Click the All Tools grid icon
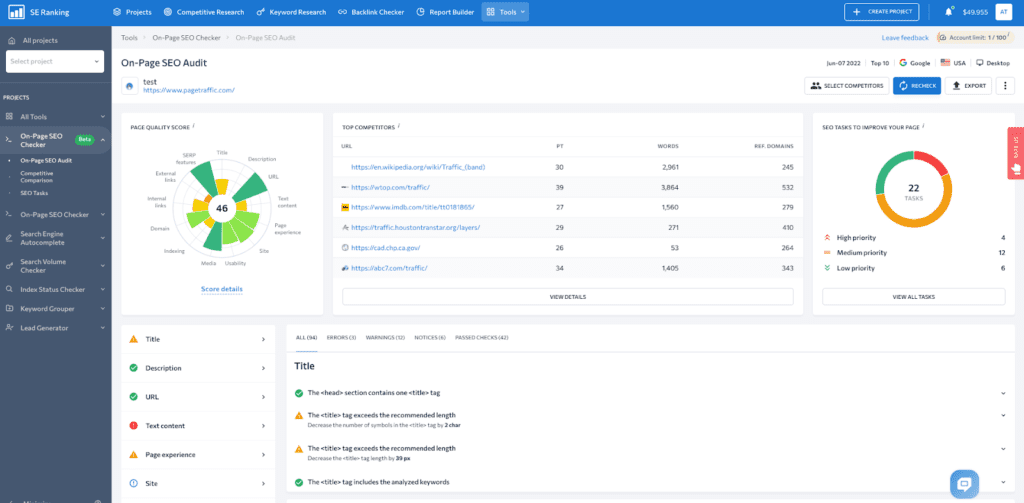The width and height of the screenshot is (1024, 503). coord(9,117)
